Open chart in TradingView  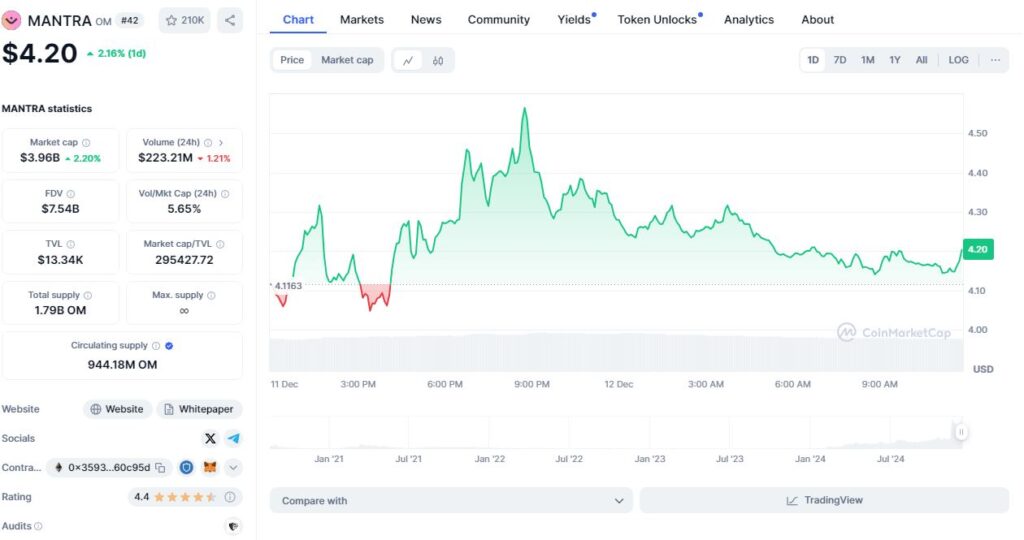pos(824,501)
